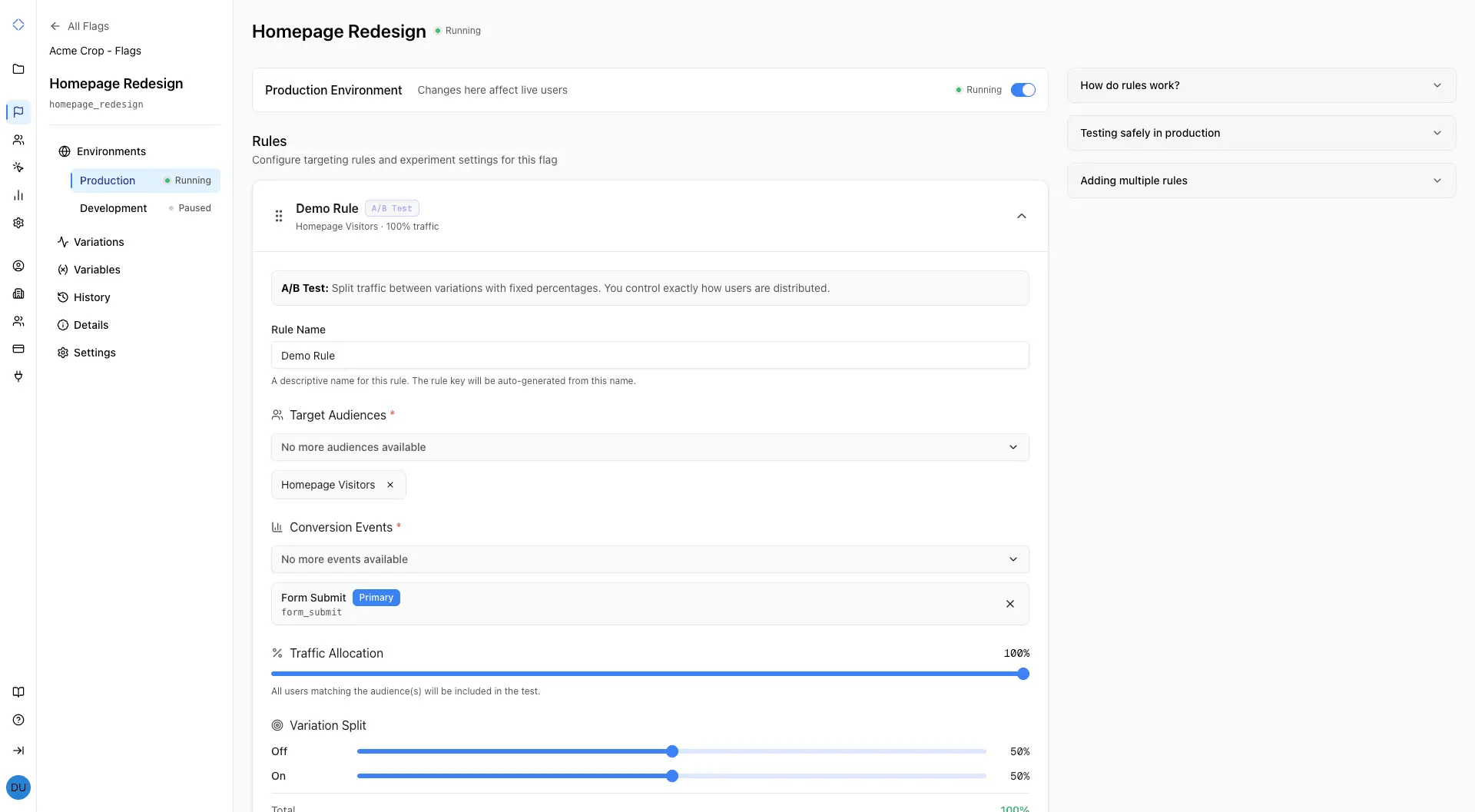This screenshot has height=812, width=1475.
Task: Open the flag Settings section
Action: [87, 353]
